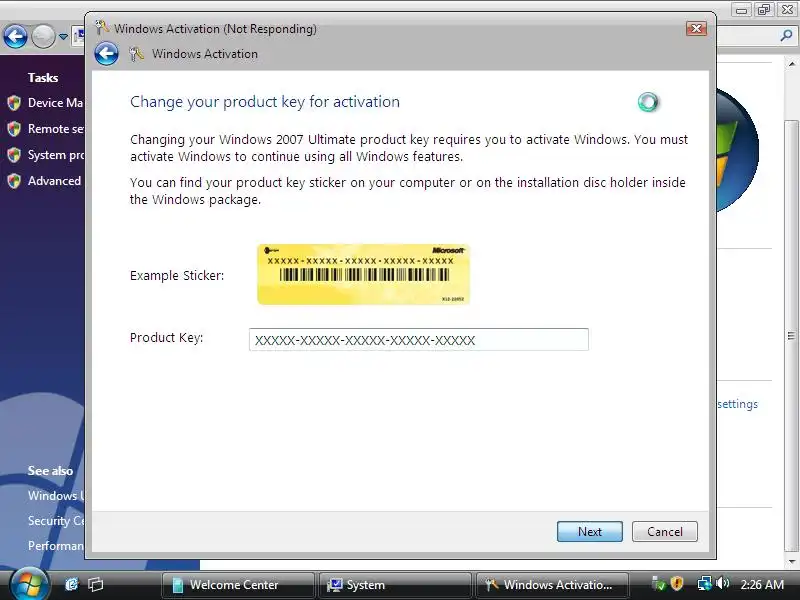Click Forward arrow in System window

point(43,37)
